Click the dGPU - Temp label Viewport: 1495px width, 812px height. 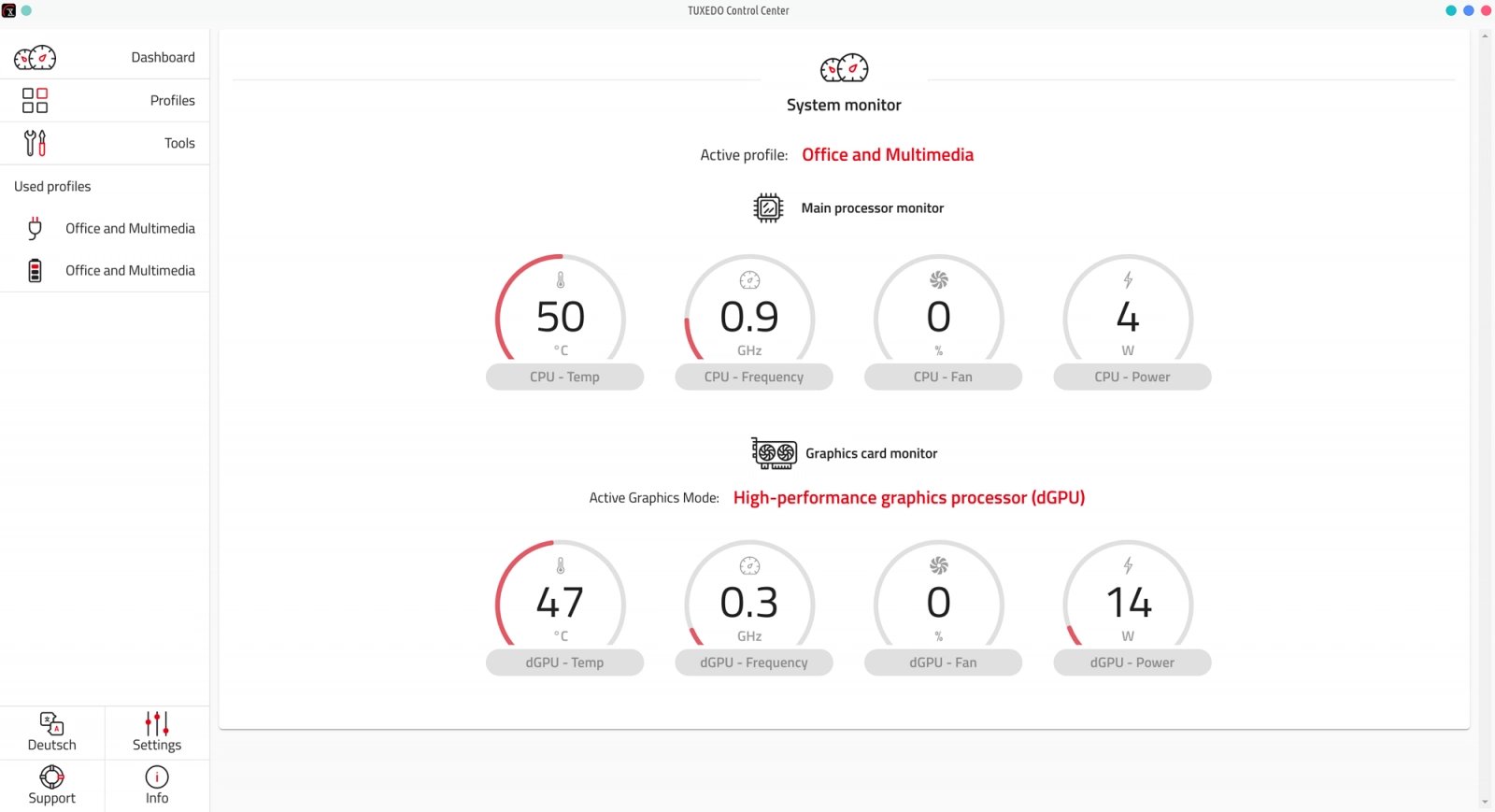coord(564,662)
